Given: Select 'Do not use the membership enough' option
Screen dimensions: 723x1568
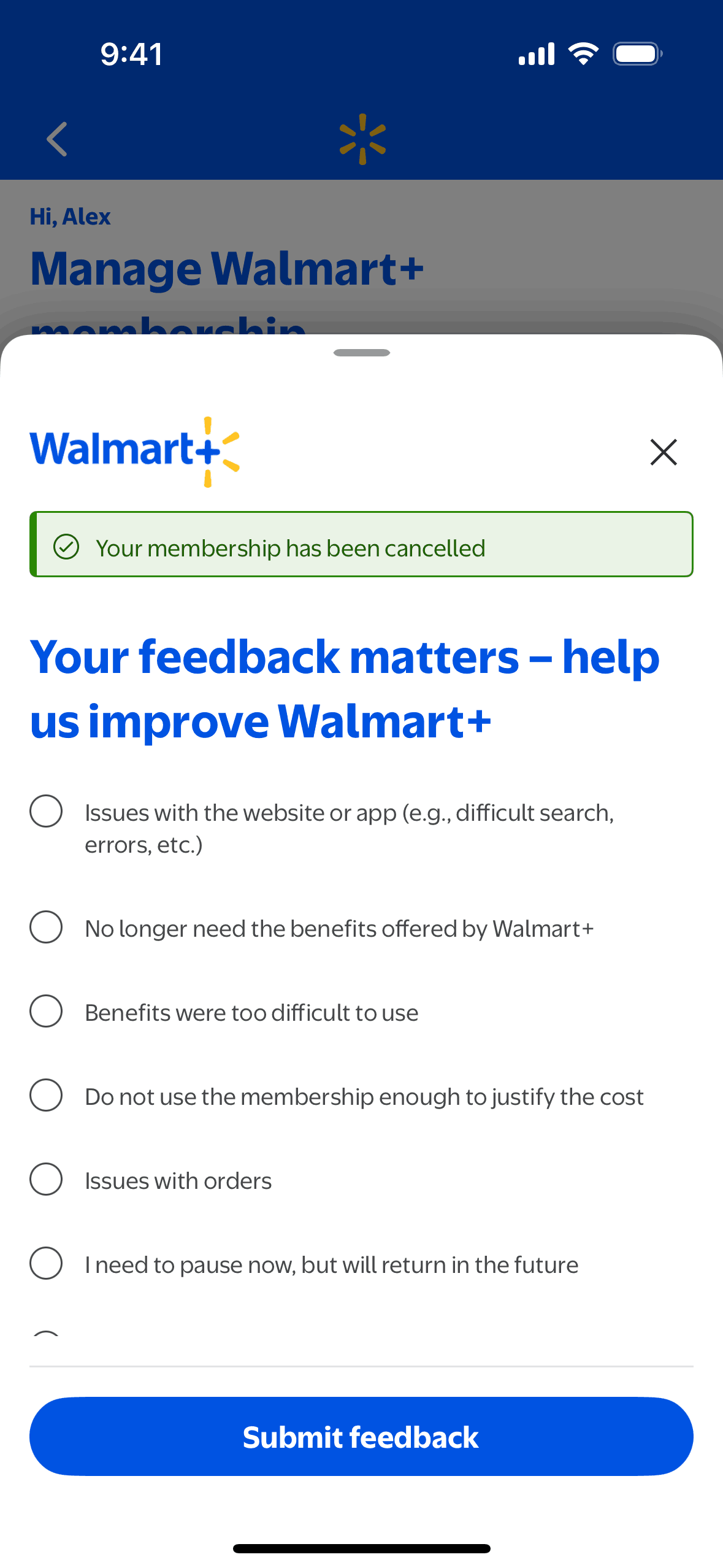Looking at the screenshot, I should pos(46,1095).
